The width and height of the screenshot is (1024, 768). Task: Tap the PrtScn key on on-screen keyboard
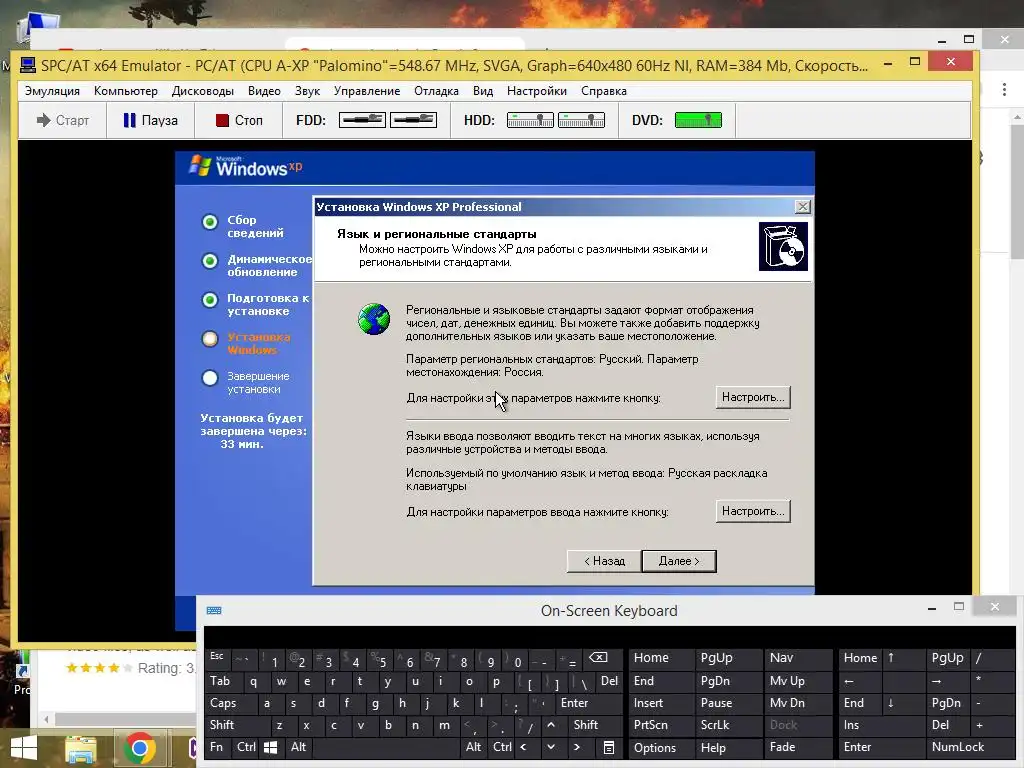tap(662, 725)
